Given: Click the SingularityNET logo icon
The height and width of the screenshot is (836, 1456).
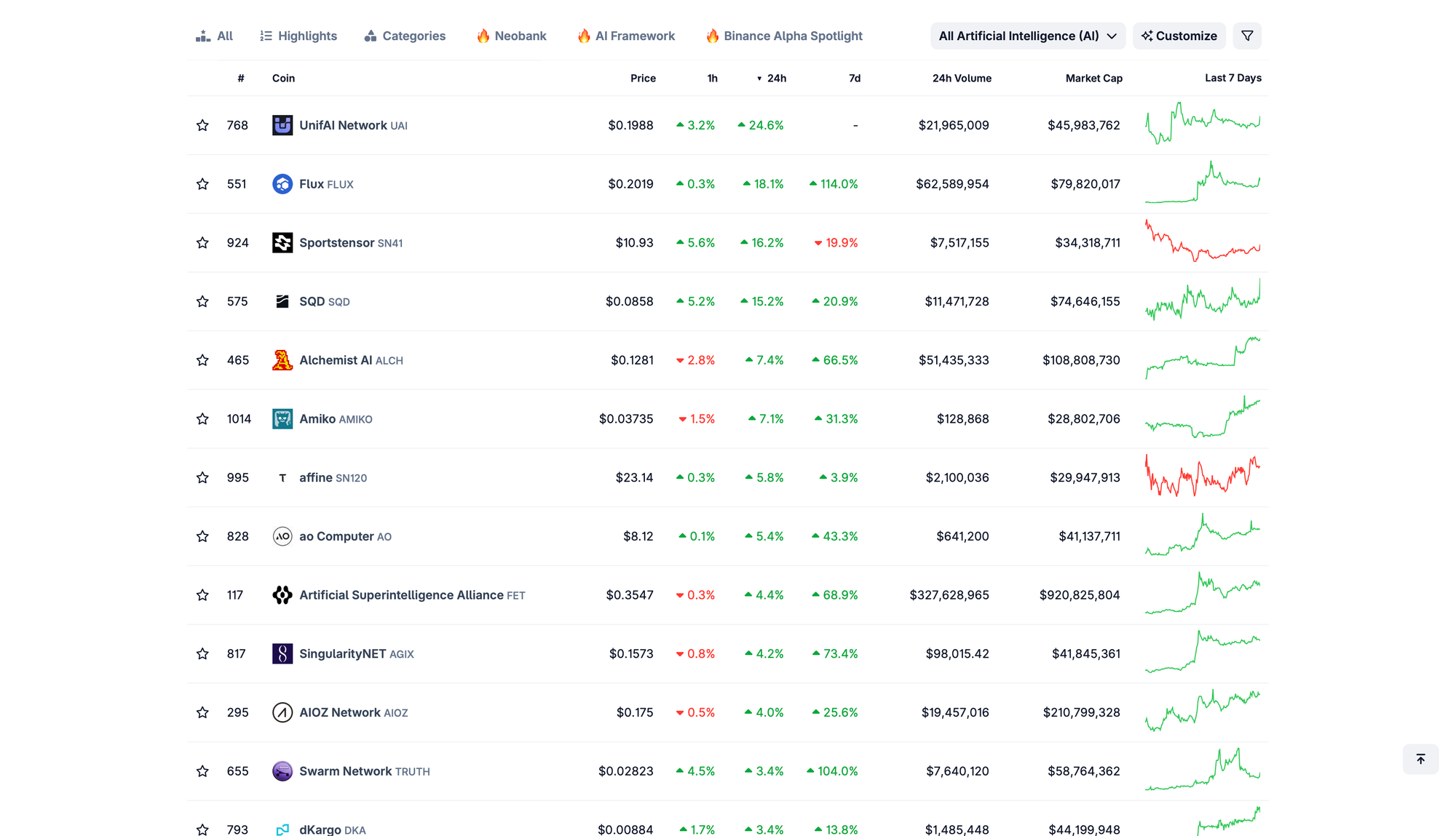Looking at the screenshot, I should (x=282, y=653).
